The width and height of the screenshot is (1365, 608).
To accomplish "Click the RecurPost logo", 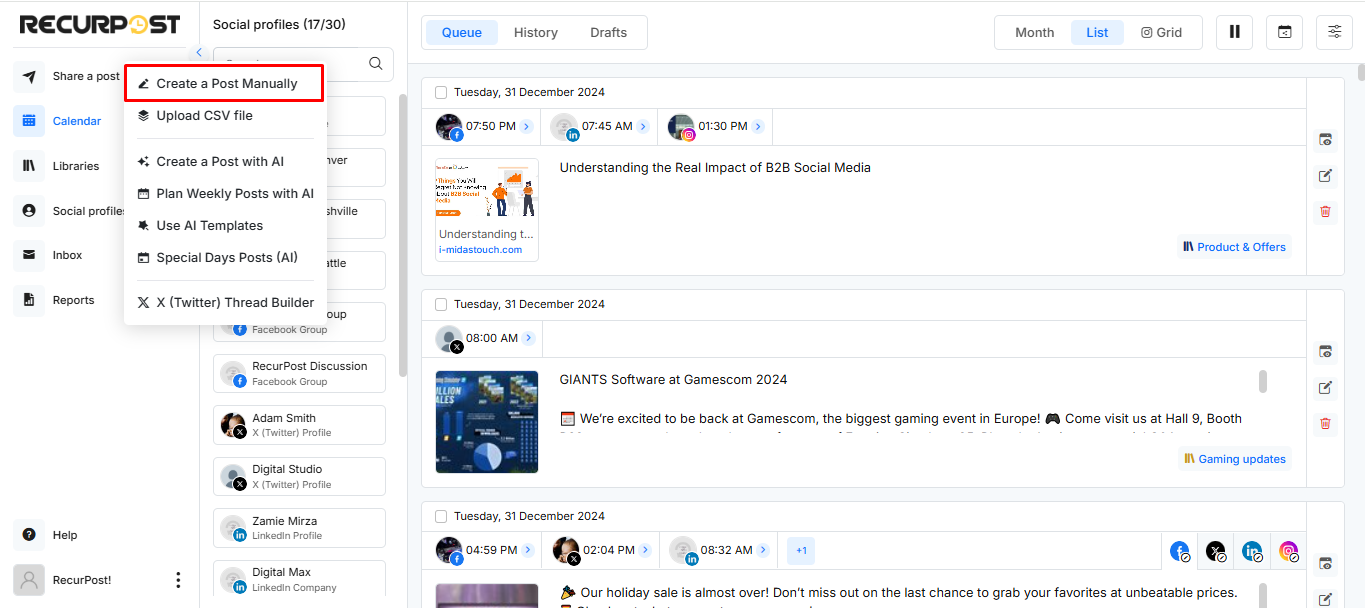I will [x=100, y=24].
